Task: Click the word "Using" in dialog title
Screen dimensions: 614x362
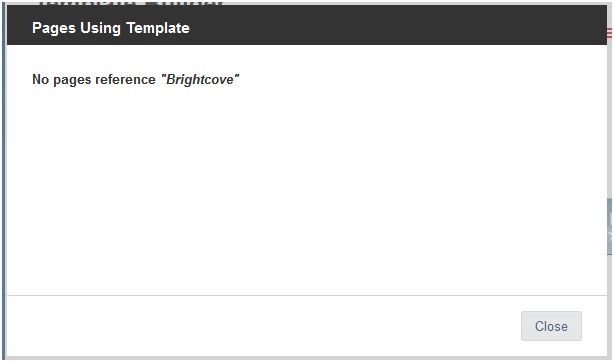Action: [x=100, y=28]
